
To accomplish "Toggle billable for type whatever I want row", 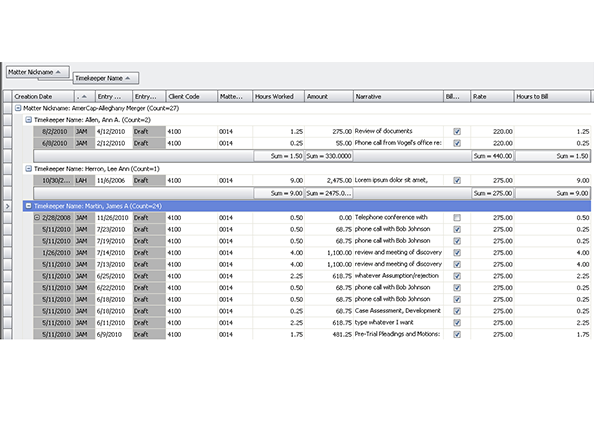I will click(x=457, y=323).
